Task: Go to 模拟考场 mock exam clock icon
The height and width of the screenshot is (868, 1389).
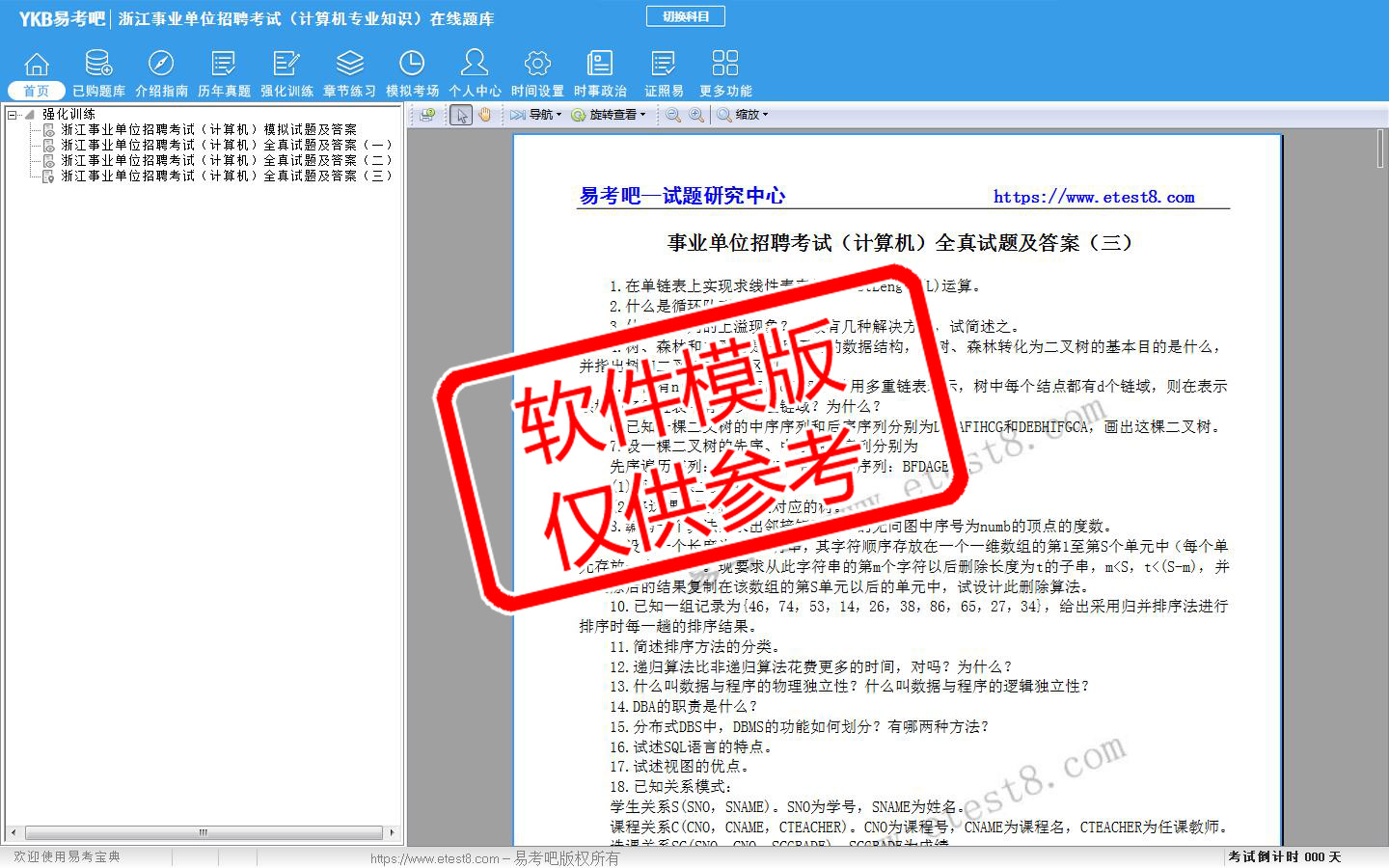Action: click(x=412, y=64)
